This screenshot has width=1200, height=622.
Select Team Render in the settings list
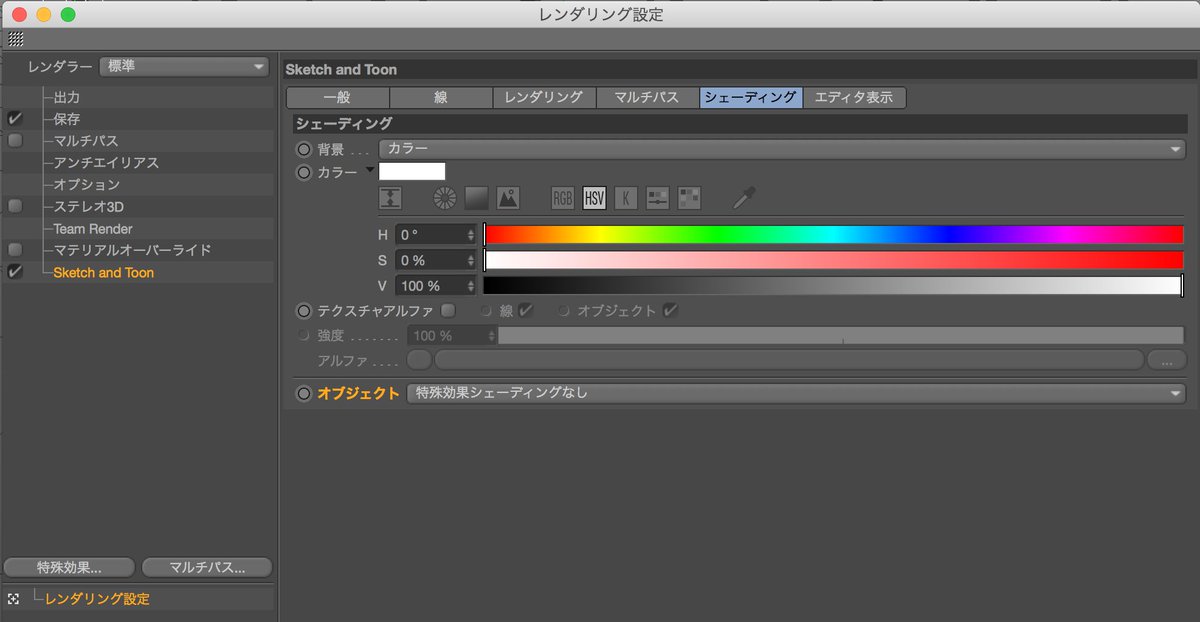[x=93, y=228]
